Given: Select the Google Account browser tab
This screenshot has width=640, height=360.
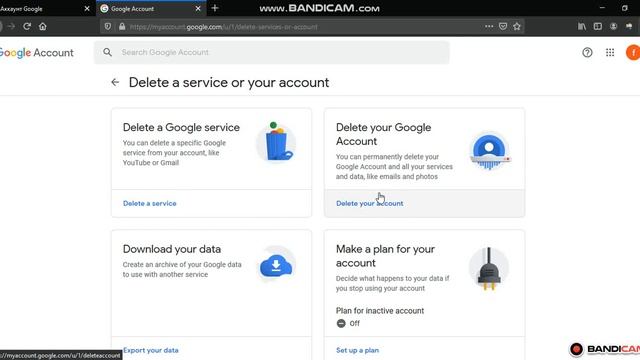Looking at the screenshot, I should pyautogui.click(x=151, y=9).
